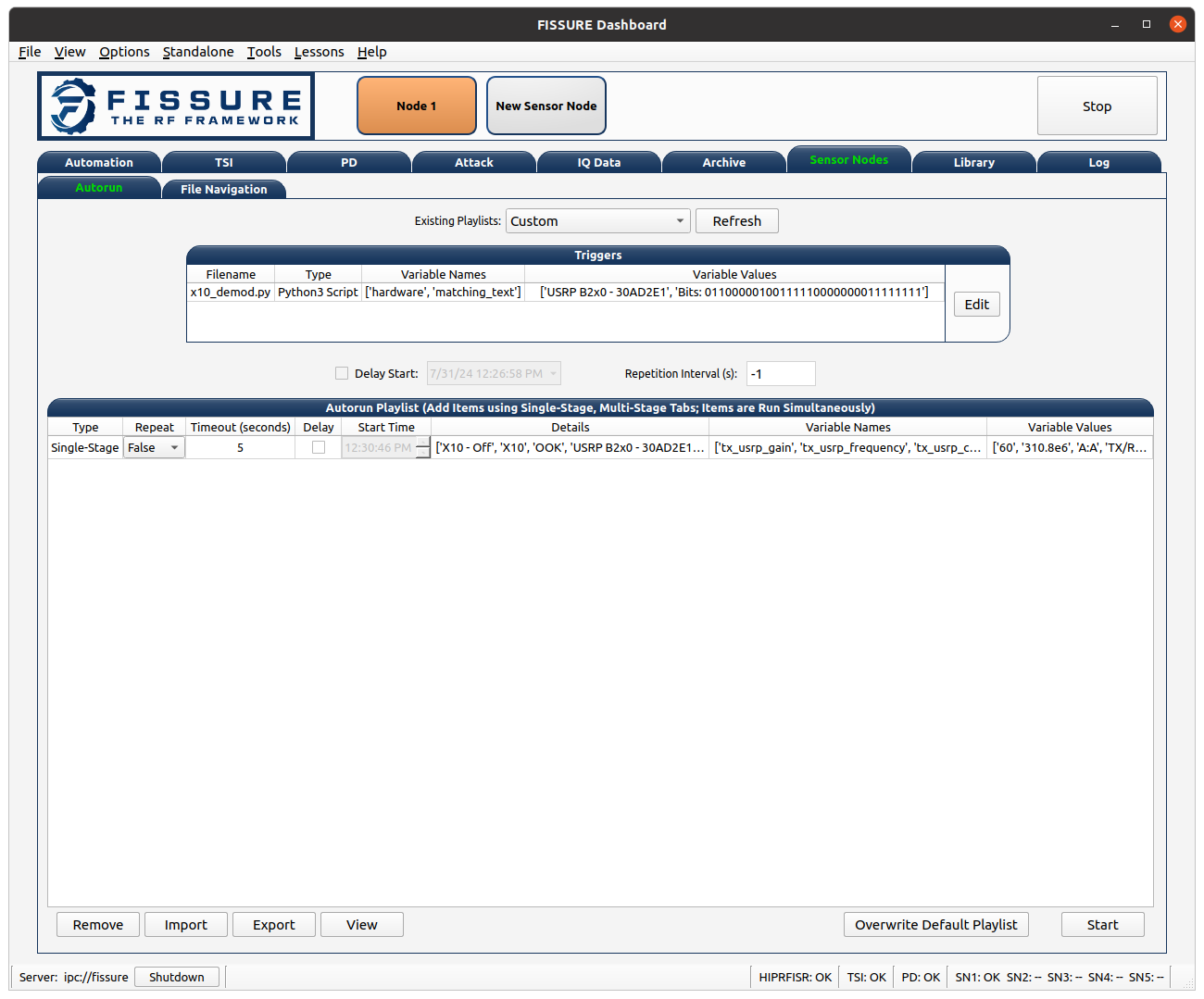Minimize the FISSURE Dashboard window
The image size is (1204, 999).
pos(1115,24)
